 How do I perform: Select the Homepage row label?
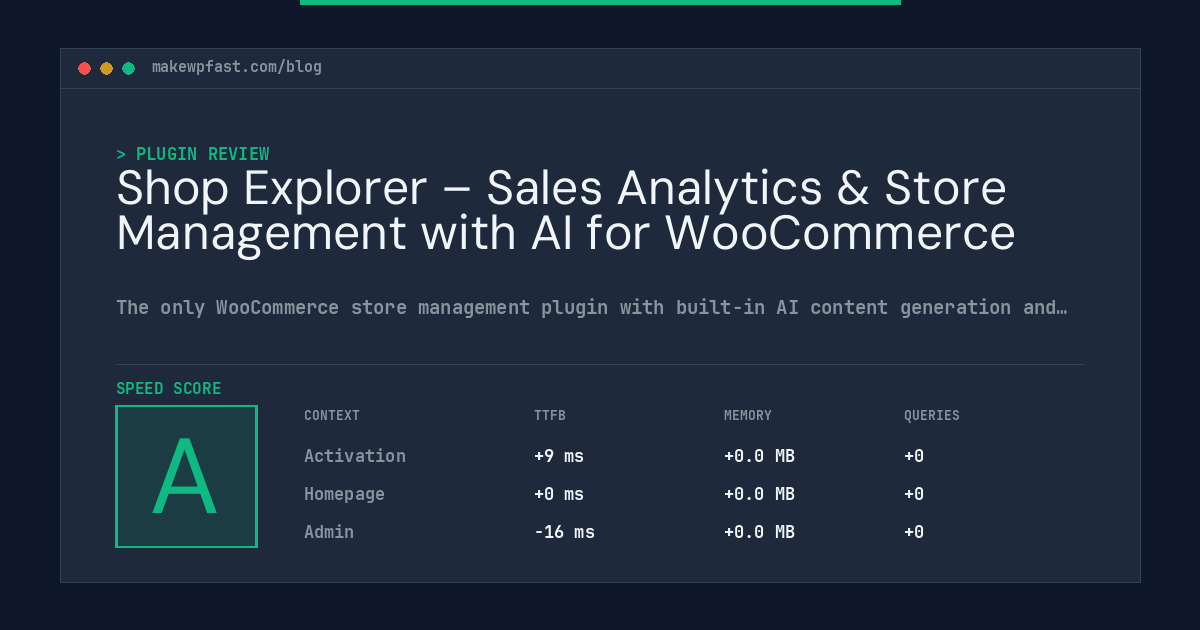click(x=344, y=494)
